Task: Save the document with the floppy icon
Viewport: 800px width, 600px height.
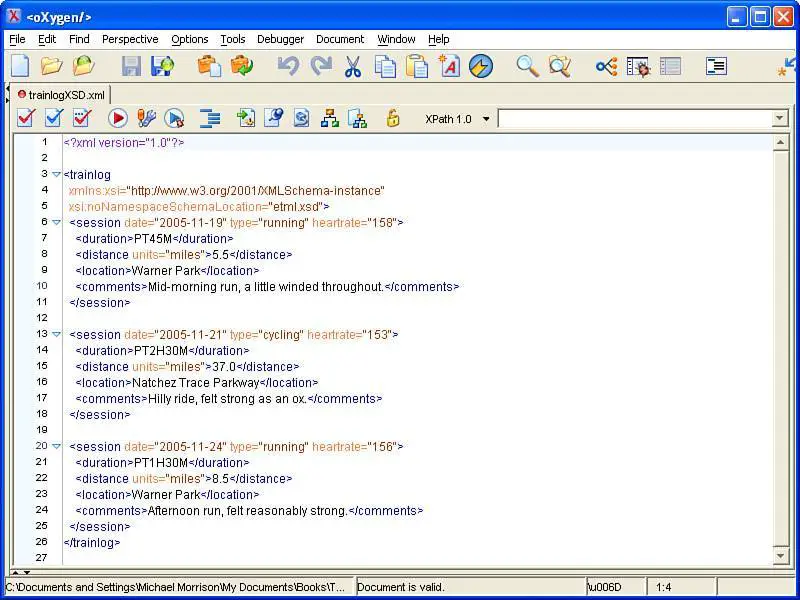Action: pyautogui.click(x=131, y=66)
